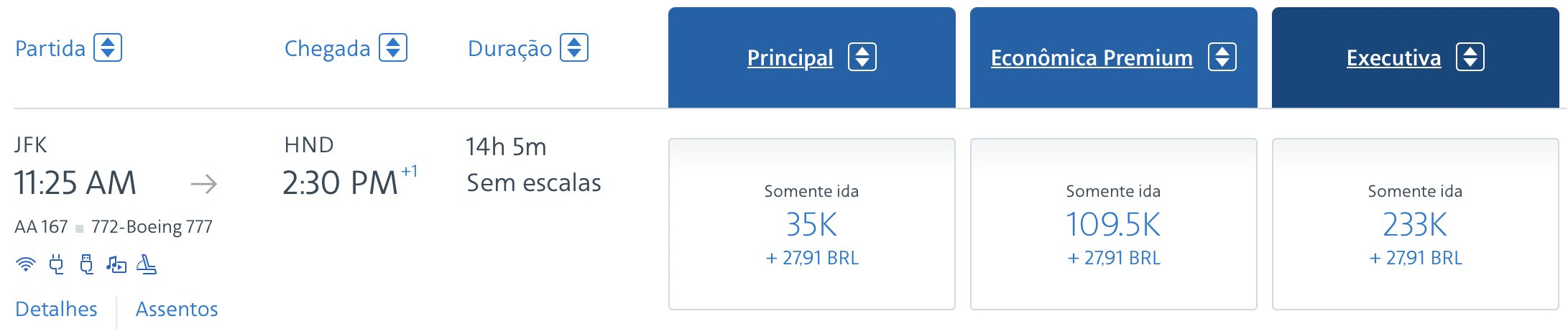Click the in-flight entertainment icon
The image size is (1568, 329).
point(116,264)
